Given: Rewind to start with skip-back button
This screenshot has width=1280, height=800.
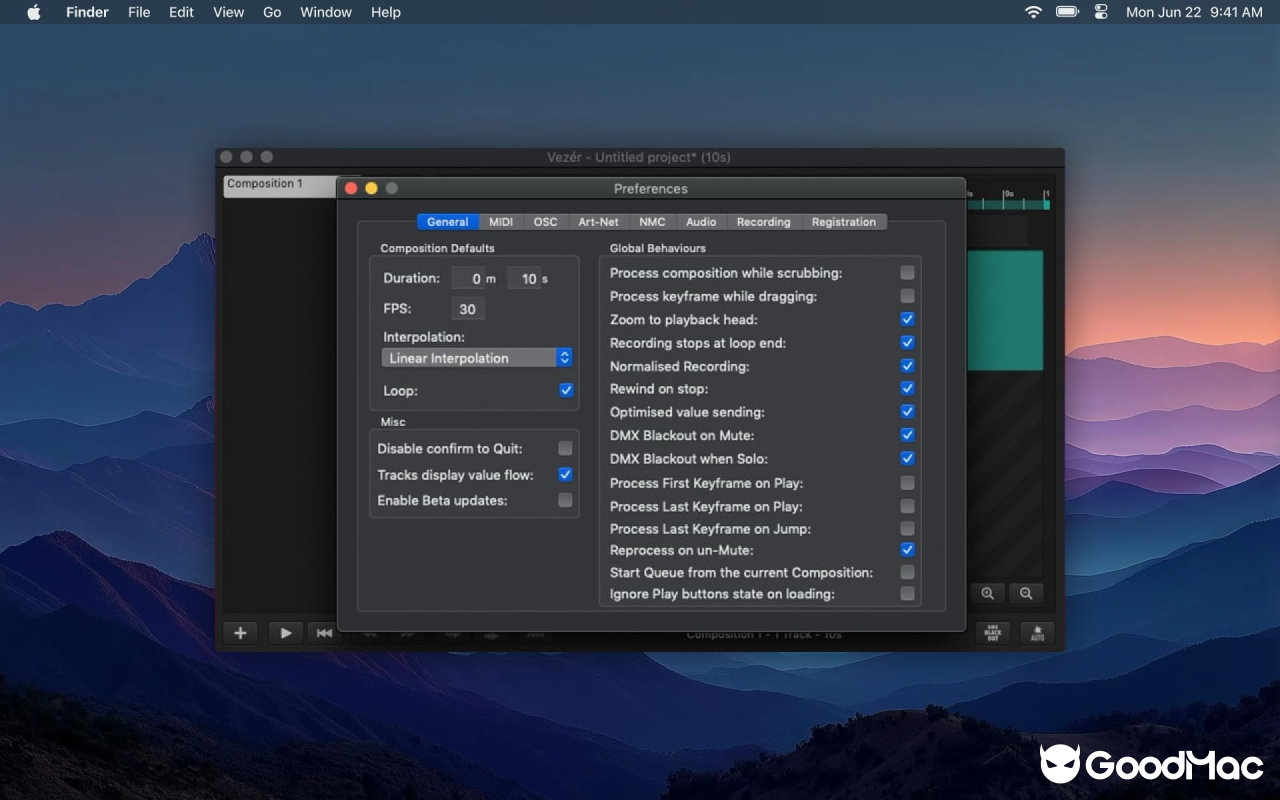Looking at the screenshot, I should coord(323,633).
